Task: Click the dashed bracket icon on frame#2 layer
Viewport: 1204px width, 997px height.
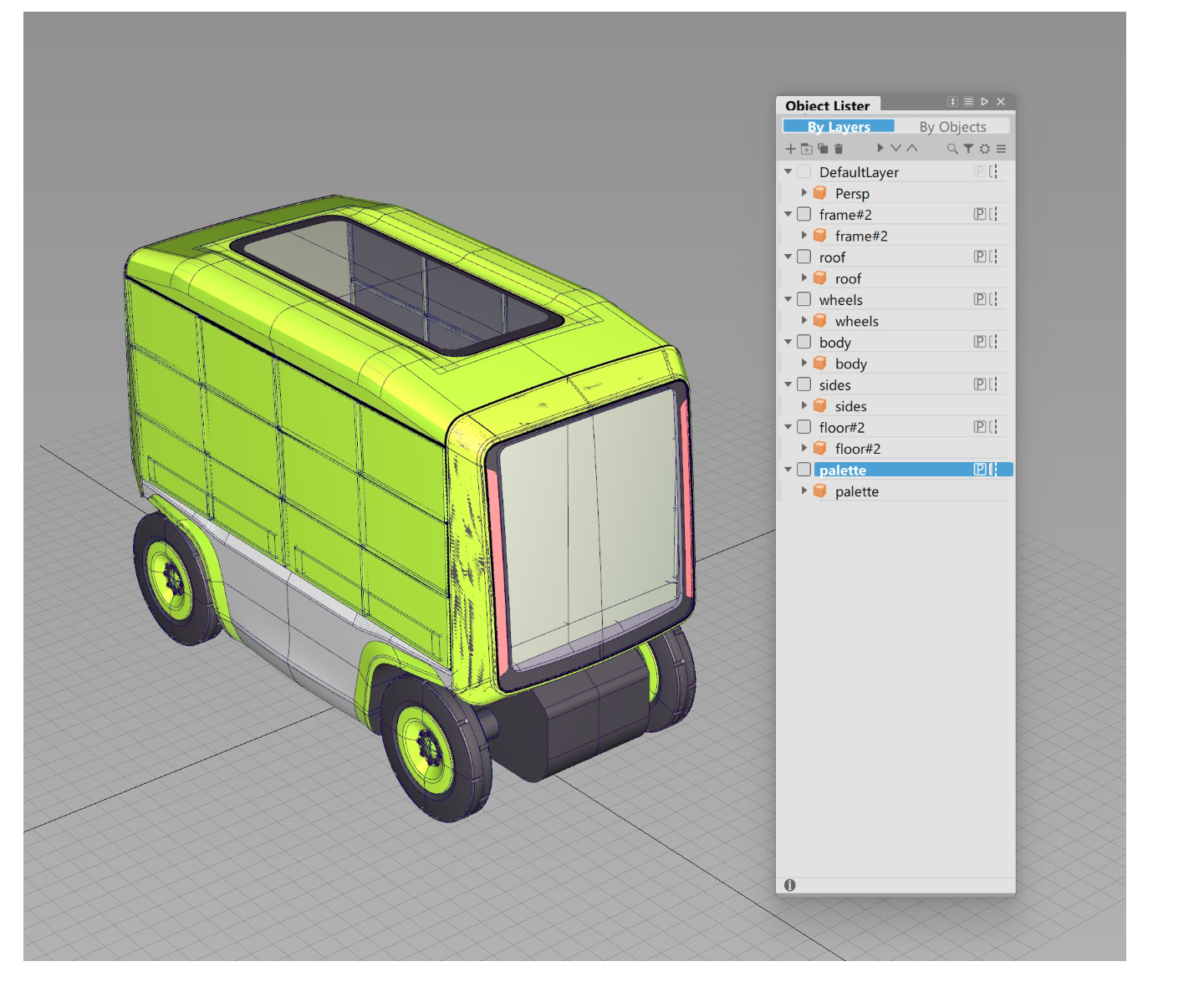Action: [x=993, y=214]
